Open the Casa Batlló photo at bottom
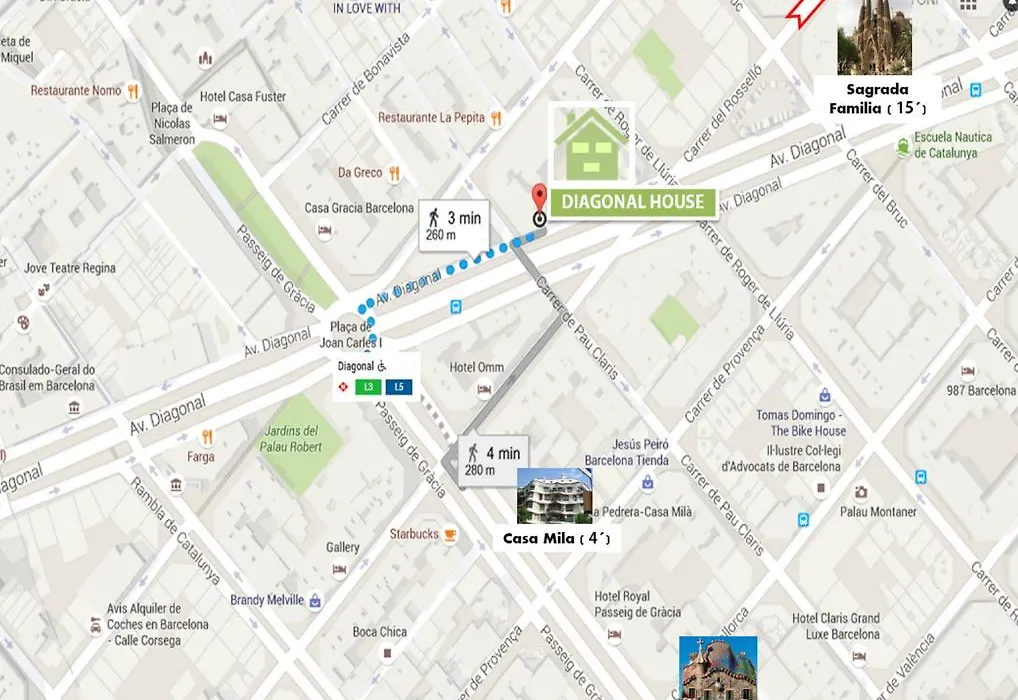This screenshot has height=700, width=1018. coord(717,668)
